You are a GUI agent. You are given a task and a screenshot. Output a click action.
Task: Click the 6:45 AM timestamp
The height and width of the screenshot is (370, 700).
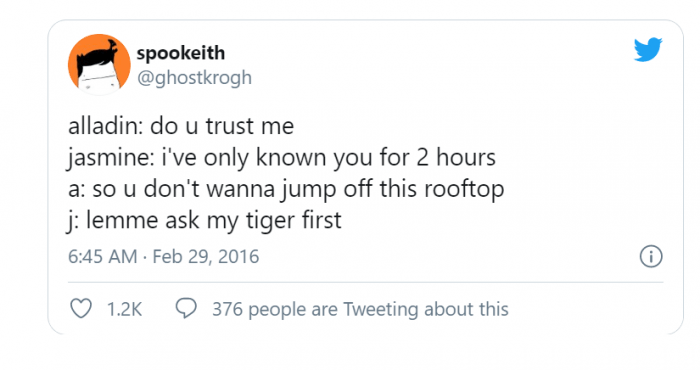point(103,257)
